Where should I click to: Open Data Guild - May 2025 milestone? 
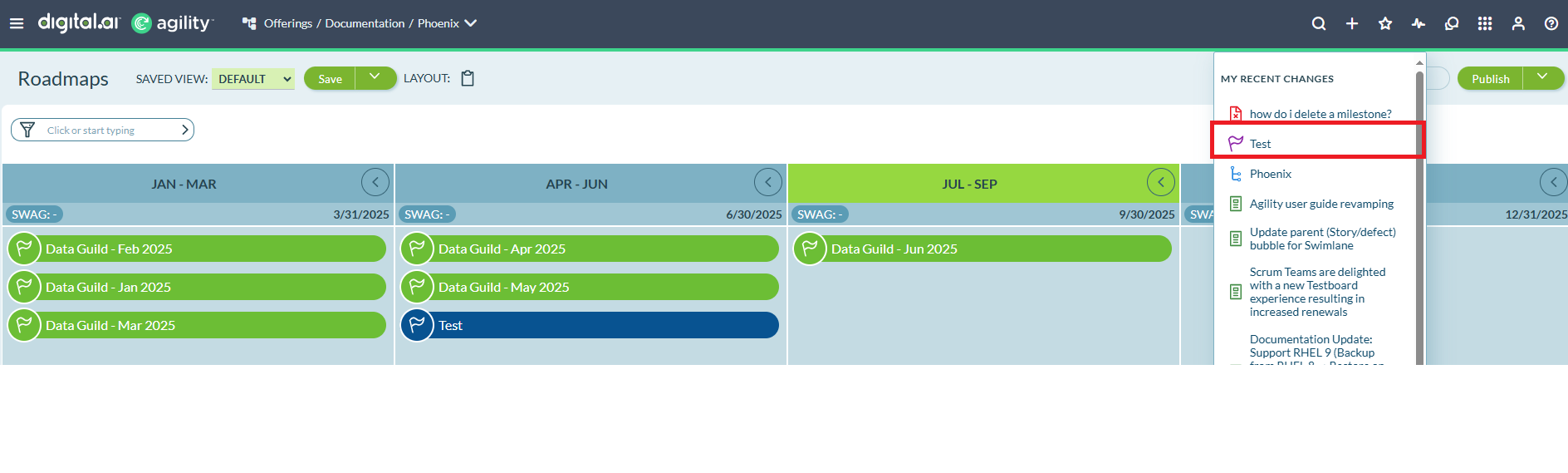[x=590, y=287]
